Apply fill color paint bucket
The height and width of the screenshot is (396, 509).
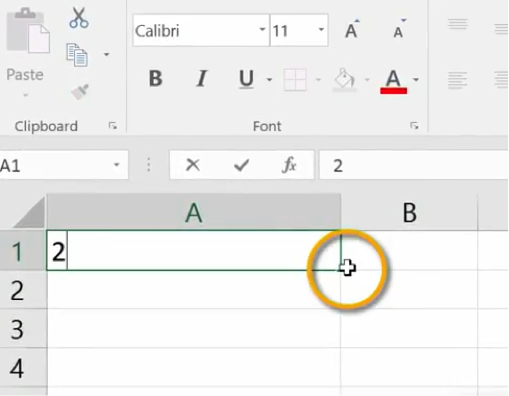point(345,80)
